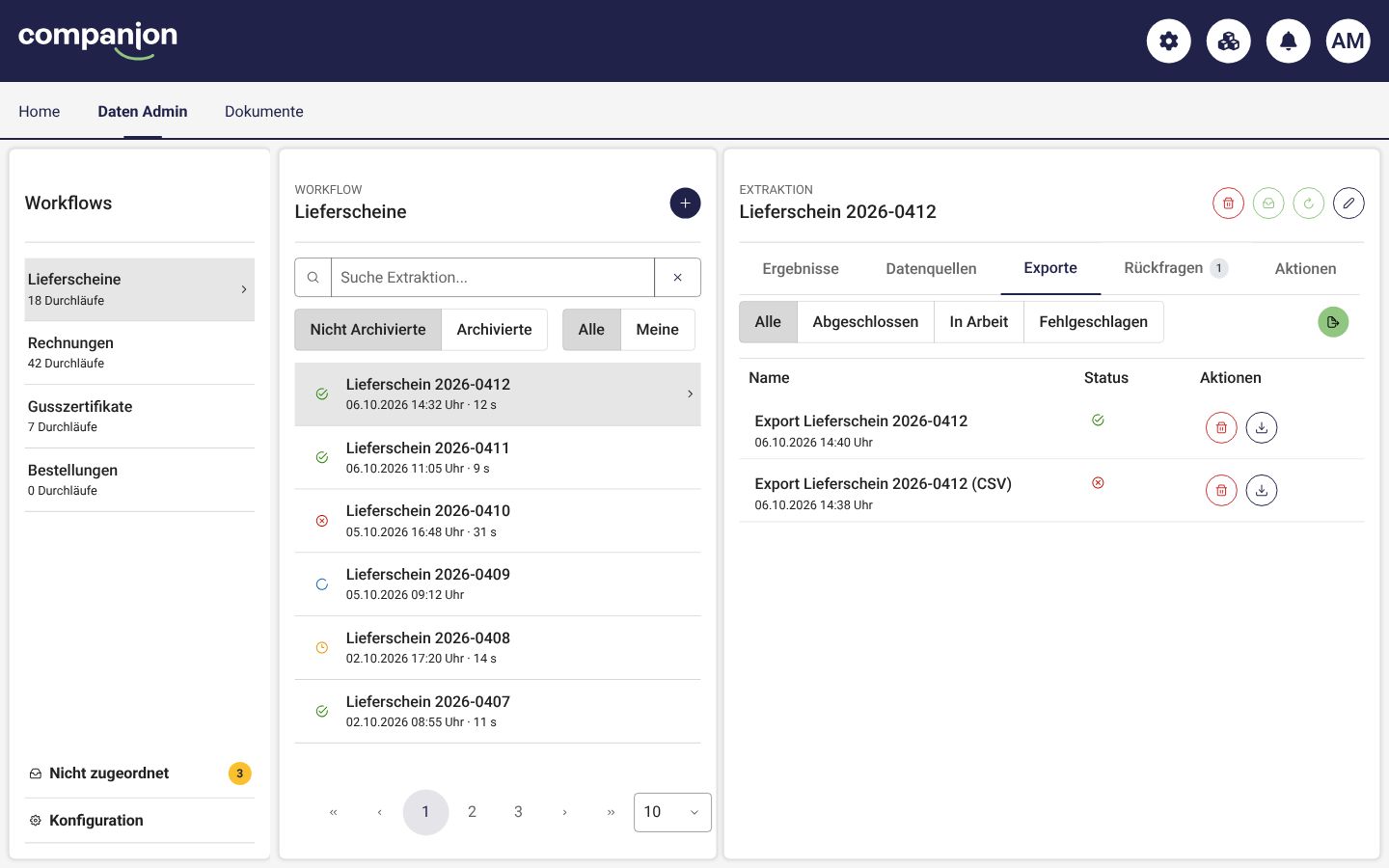Screen dimensions: 1389x868
Task: Expand the Lieferscheine workflow chevron
Action: coord(244,289)
